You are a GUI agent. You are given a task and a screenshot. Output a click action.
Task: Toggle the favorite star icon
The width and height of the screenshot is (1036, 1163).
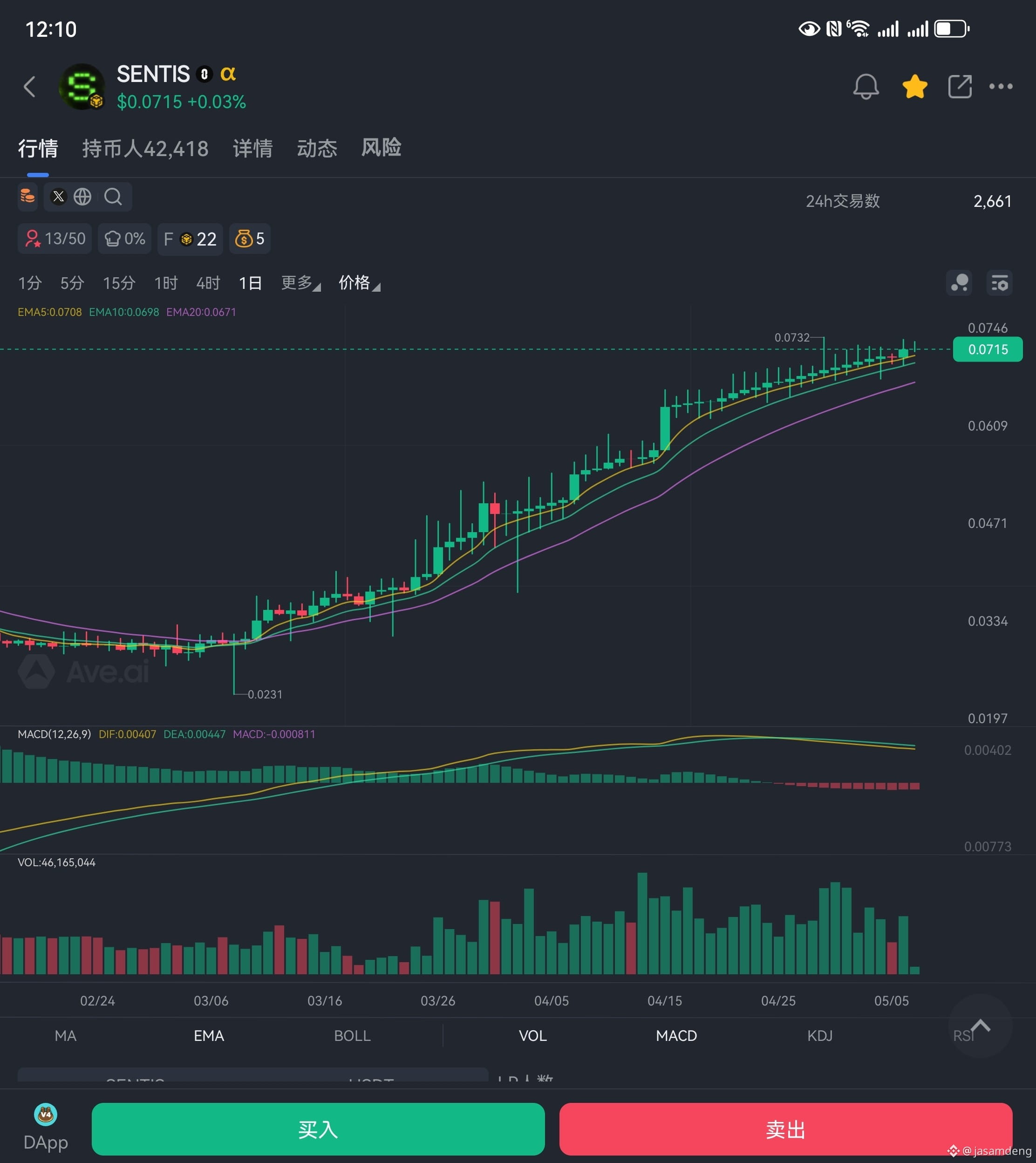click(915, 87)
